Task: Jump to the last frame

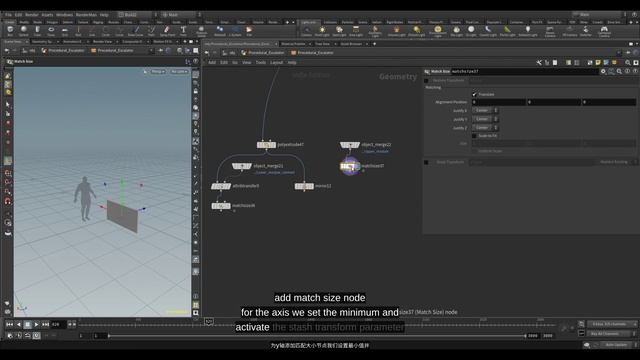Action: (45, 324)
